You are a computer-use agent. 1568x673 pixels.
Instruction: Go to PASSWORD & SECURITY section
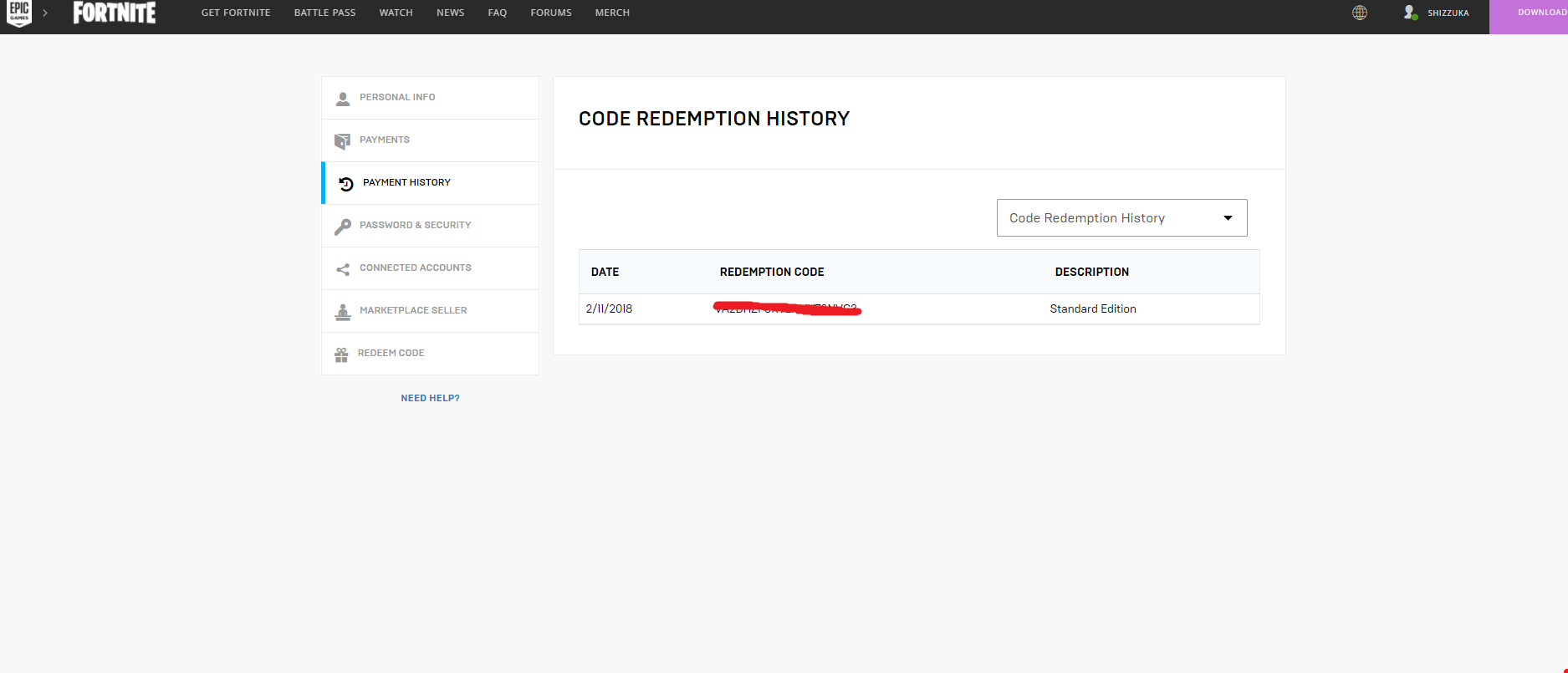(x=430, y=226)
